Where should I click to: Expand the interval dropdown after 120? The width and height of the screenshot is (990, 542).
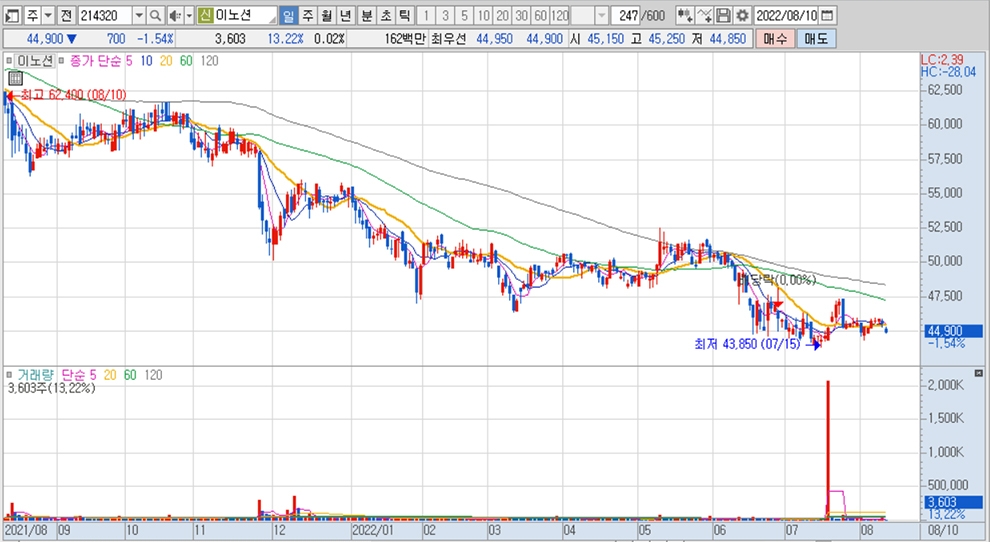pos(601,16)
